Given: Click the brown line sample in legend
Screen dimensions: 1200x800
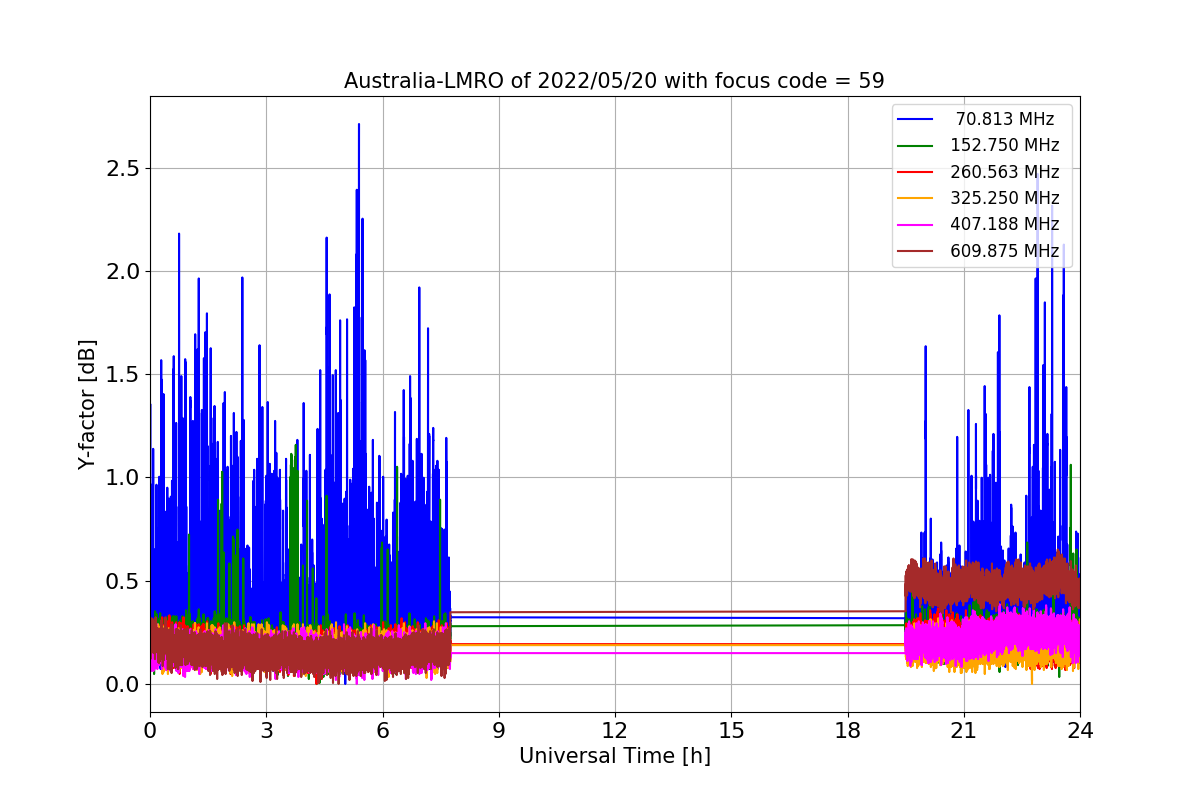Looking at the screenshot, I should (x=916, y=250).
